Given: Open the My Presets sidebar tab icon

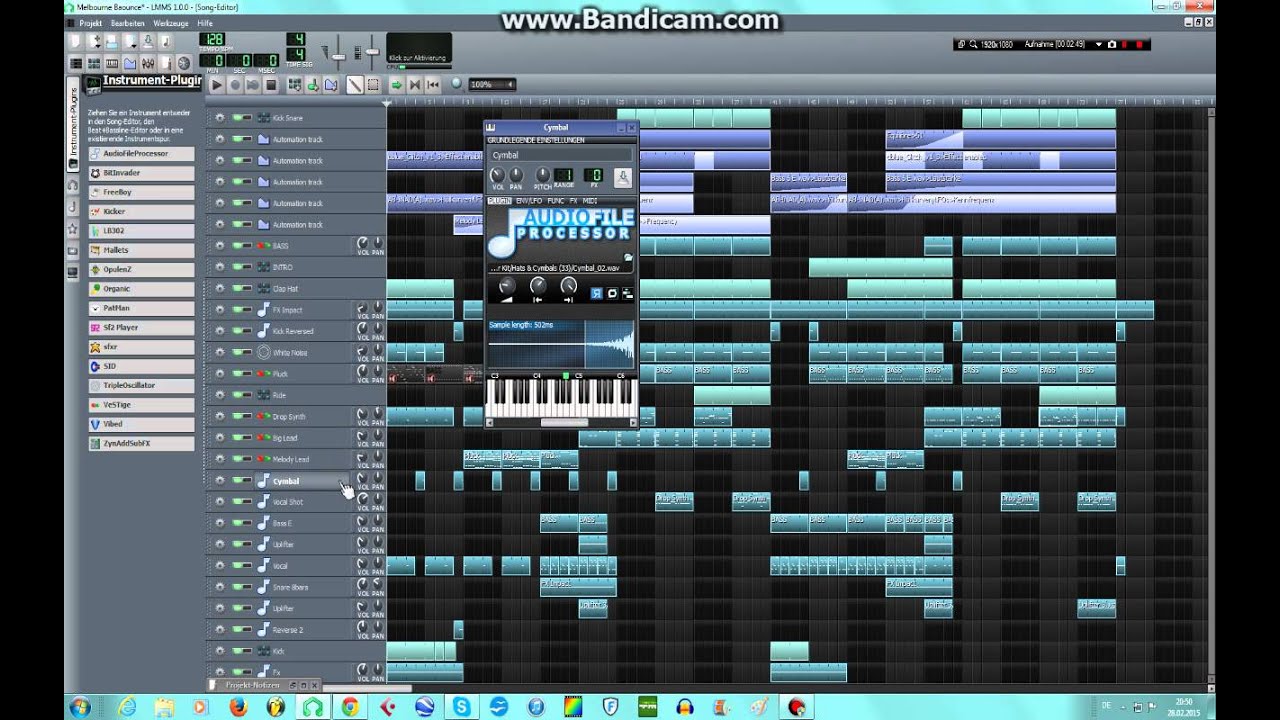Looking at the screenshot, I should (x=73, y=229).
